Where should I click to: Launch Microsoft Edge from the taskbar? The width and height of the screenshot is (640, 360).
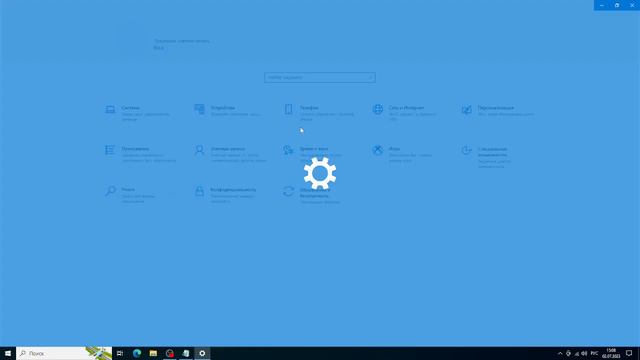tap(137, 353)
